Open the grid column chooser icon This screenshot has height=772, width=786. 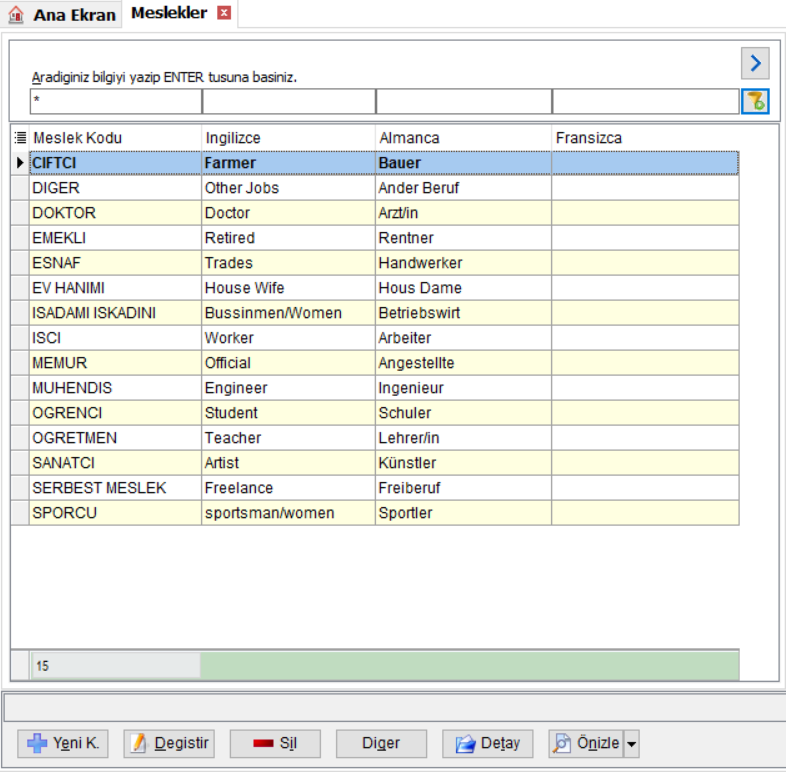(x=20, y=137)
